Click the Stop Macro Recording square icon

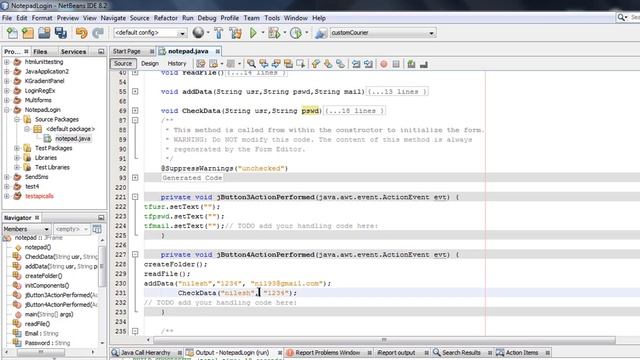coord(396,64)
